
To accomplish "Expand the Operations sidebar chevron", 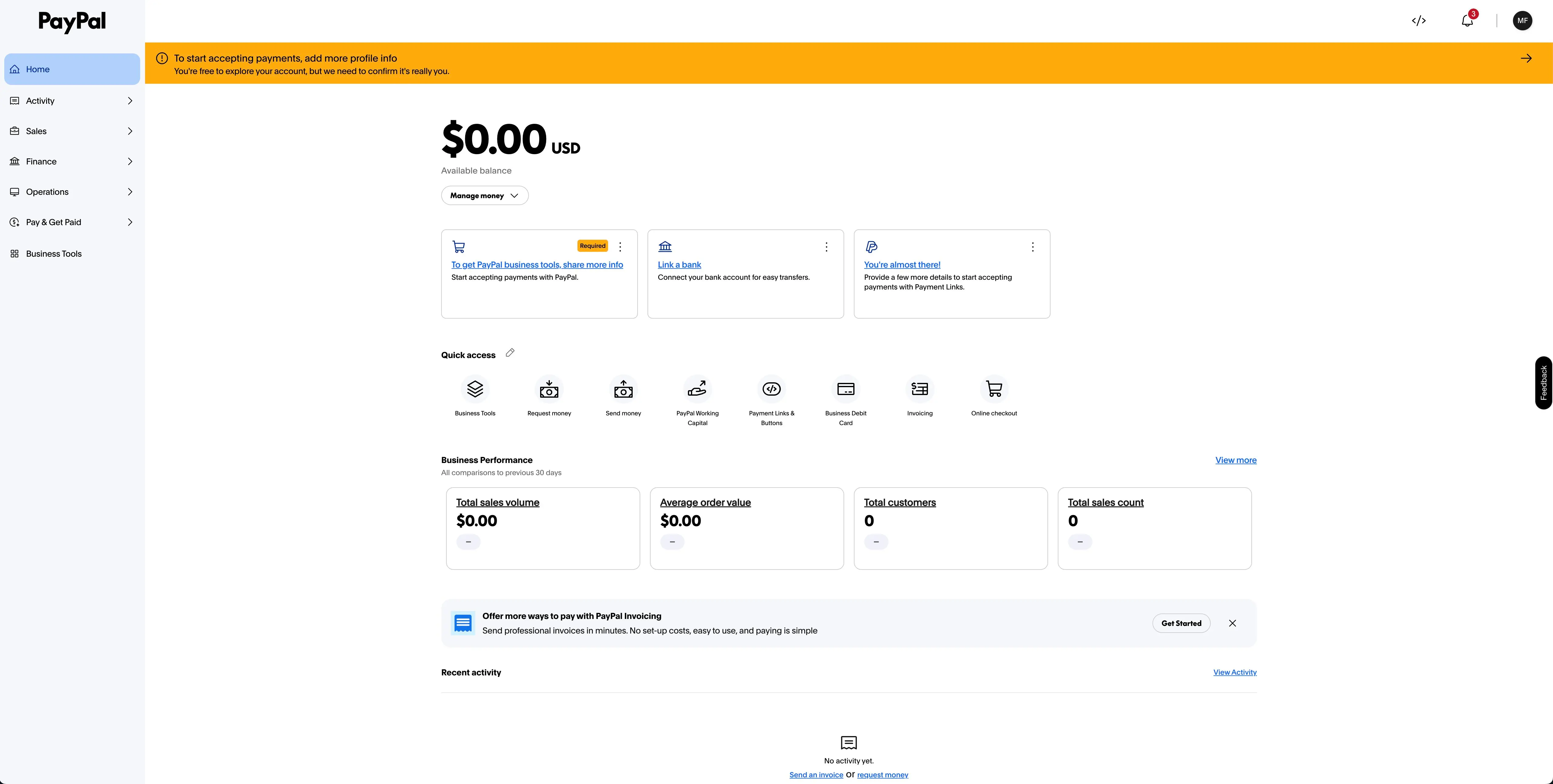I will pos(130,192).
